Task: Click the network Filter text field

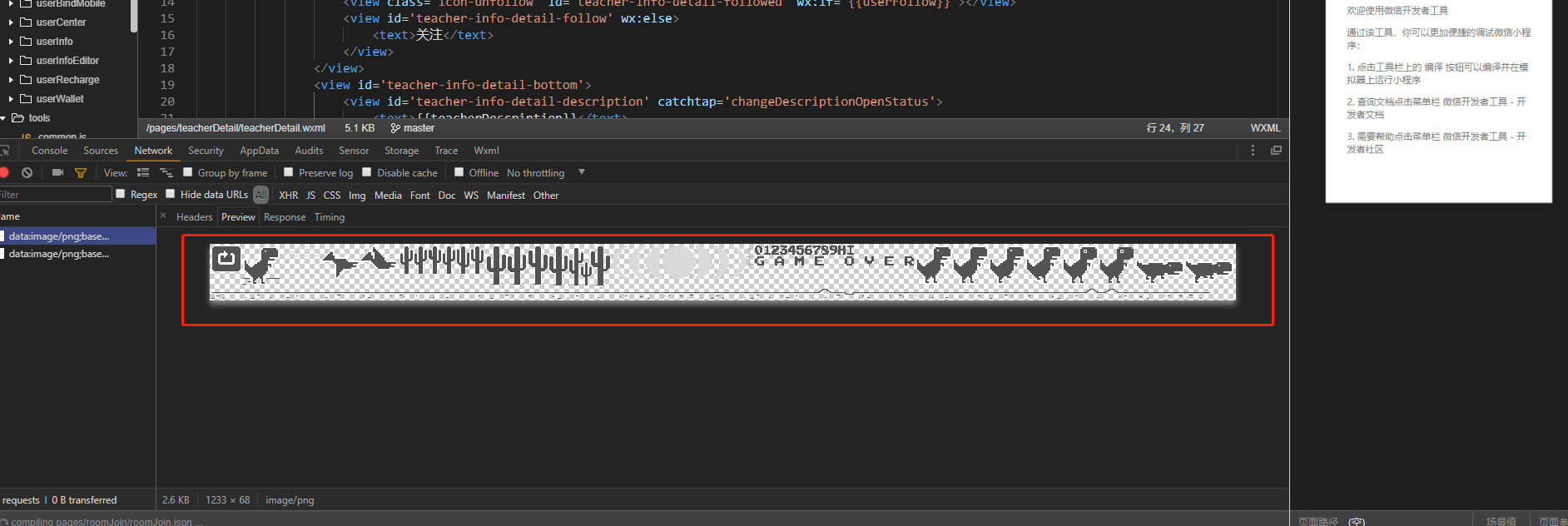Action: click(55, 194)
